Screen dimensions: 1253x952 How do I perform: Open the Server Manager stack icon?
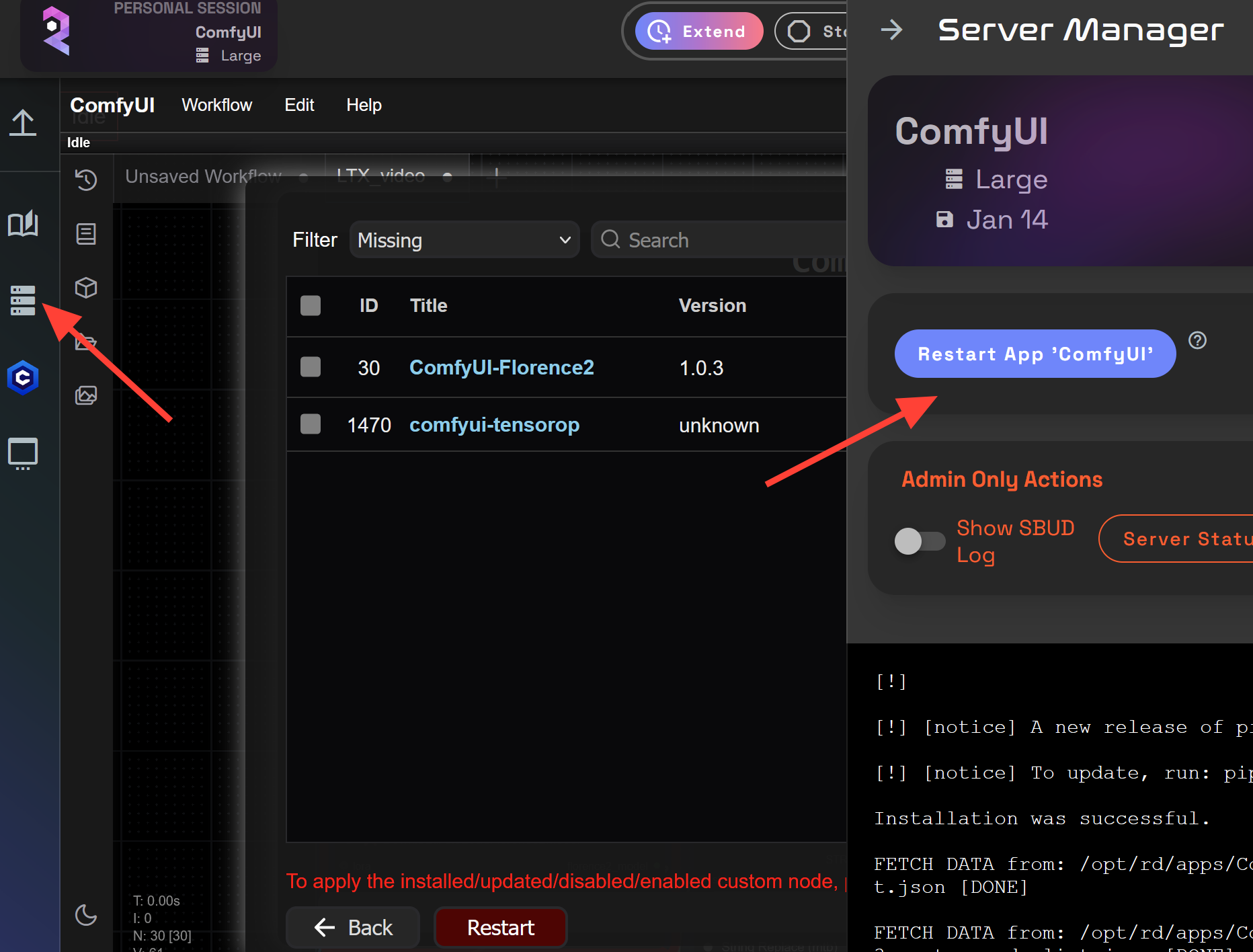23,301
